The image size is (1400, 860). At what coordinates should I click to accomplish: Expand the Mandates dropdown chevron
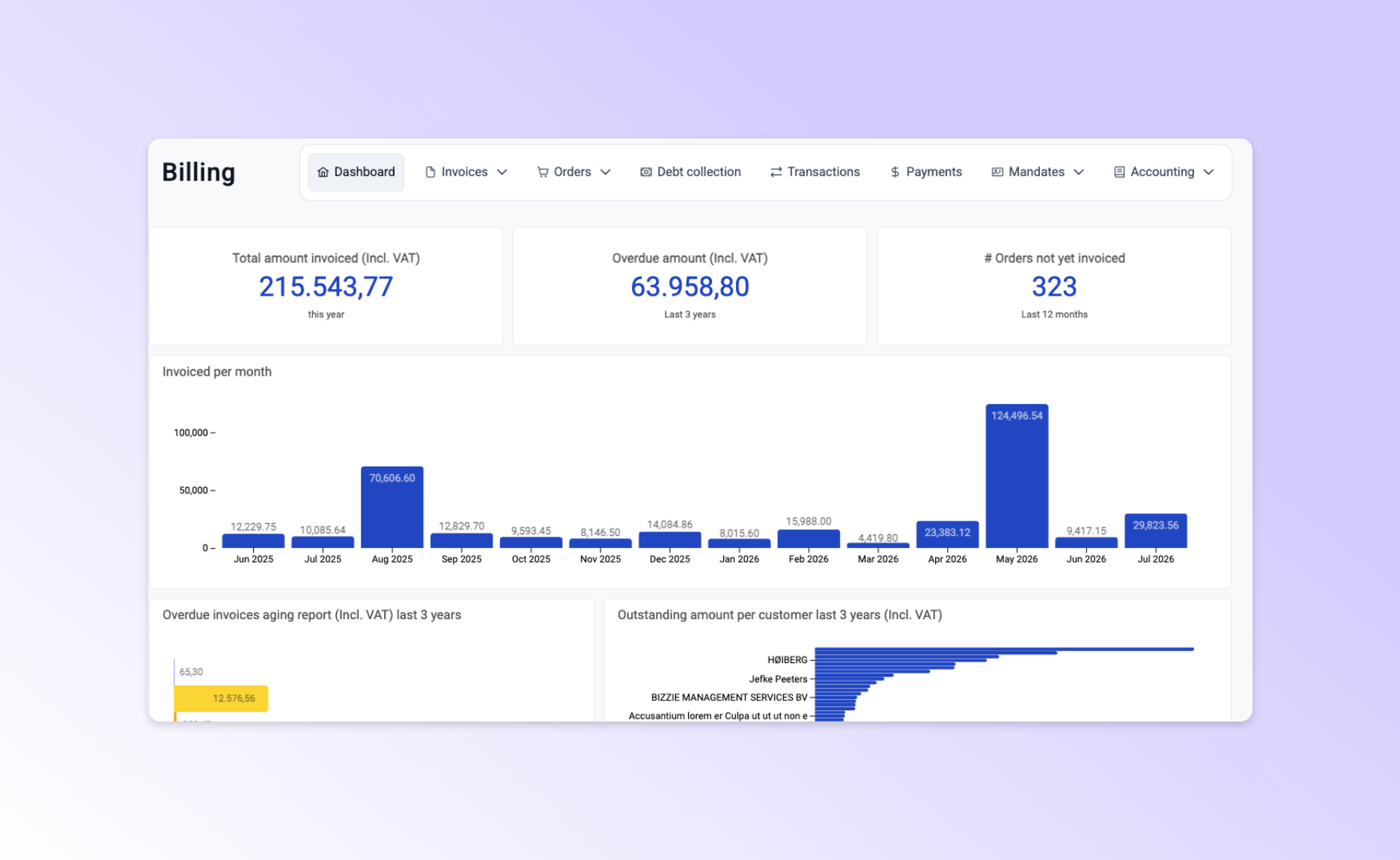pyautogui.click(x=1079, y=172)
